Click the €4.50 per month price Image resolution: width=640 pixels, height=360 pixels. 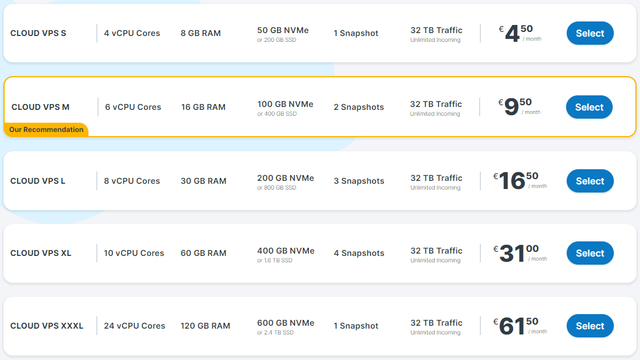(520, 33)
